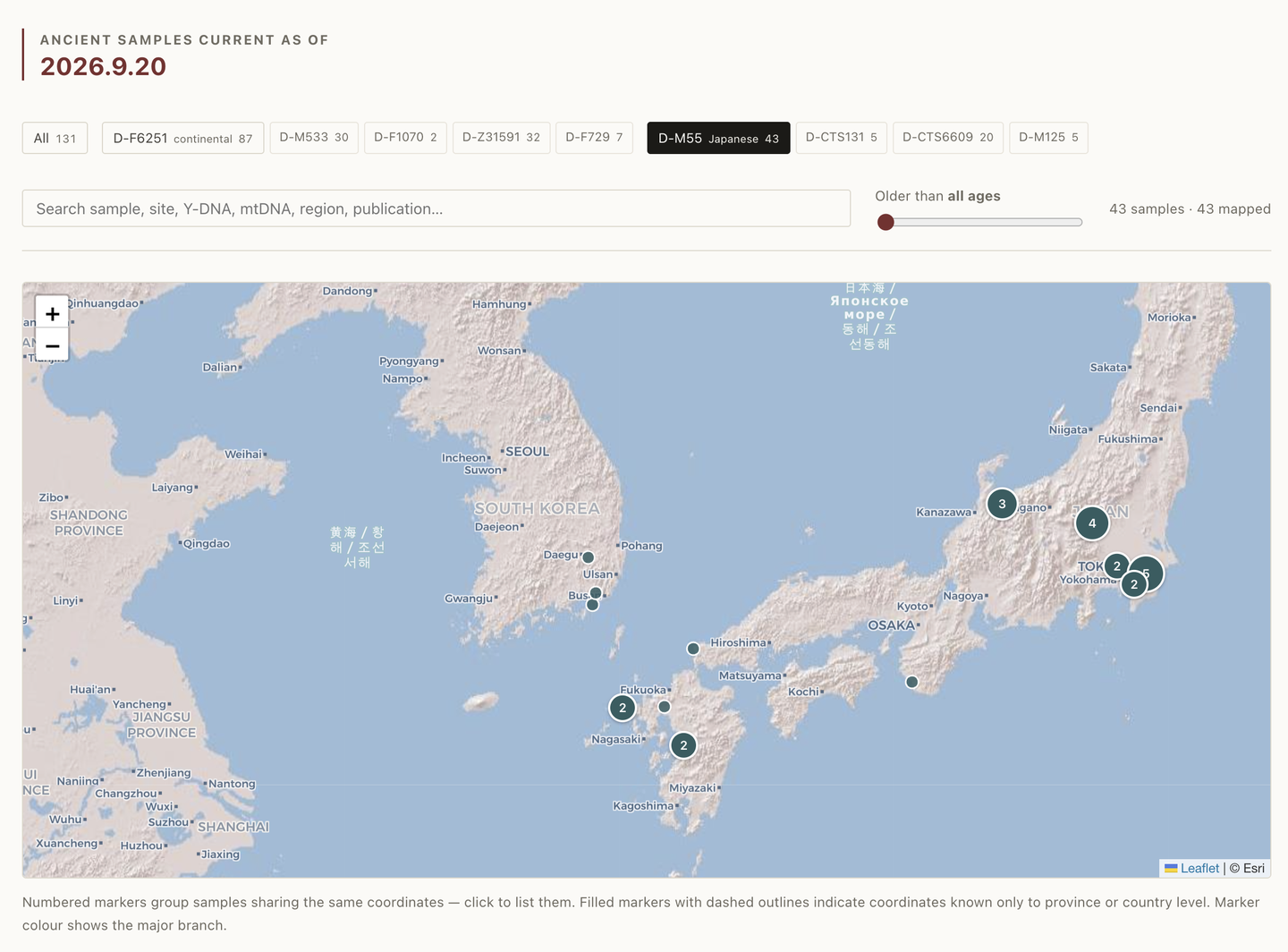This screenshot has width=1288, height=952.
Task: Select the single sample marker near Daegu
Action: pyautogui.click(x=589, y=557)
